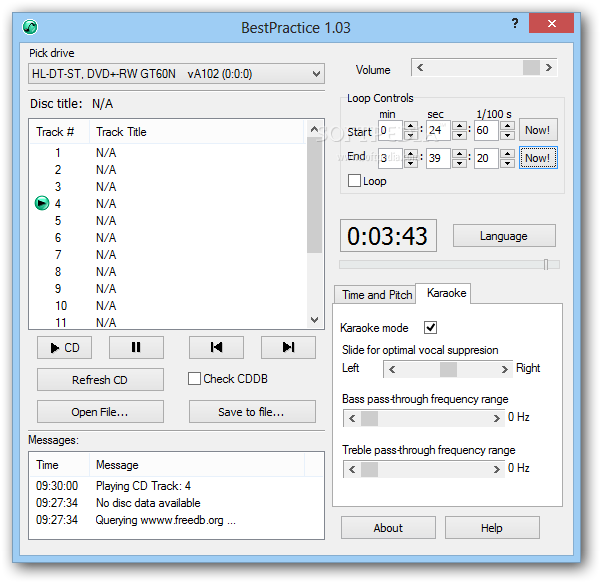This screenshot has height=583, width=601.
Task: Click the Start seconds input field
Action: pos(438,130)
